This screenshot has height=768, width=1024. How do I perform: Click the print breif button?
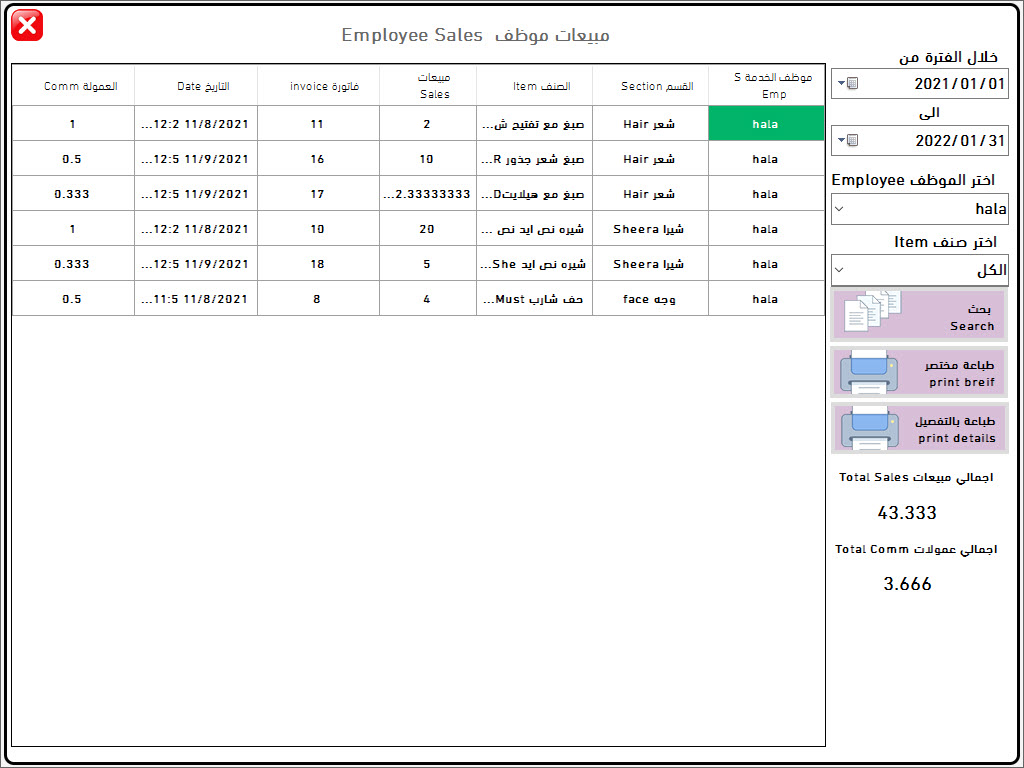(920, 372)
